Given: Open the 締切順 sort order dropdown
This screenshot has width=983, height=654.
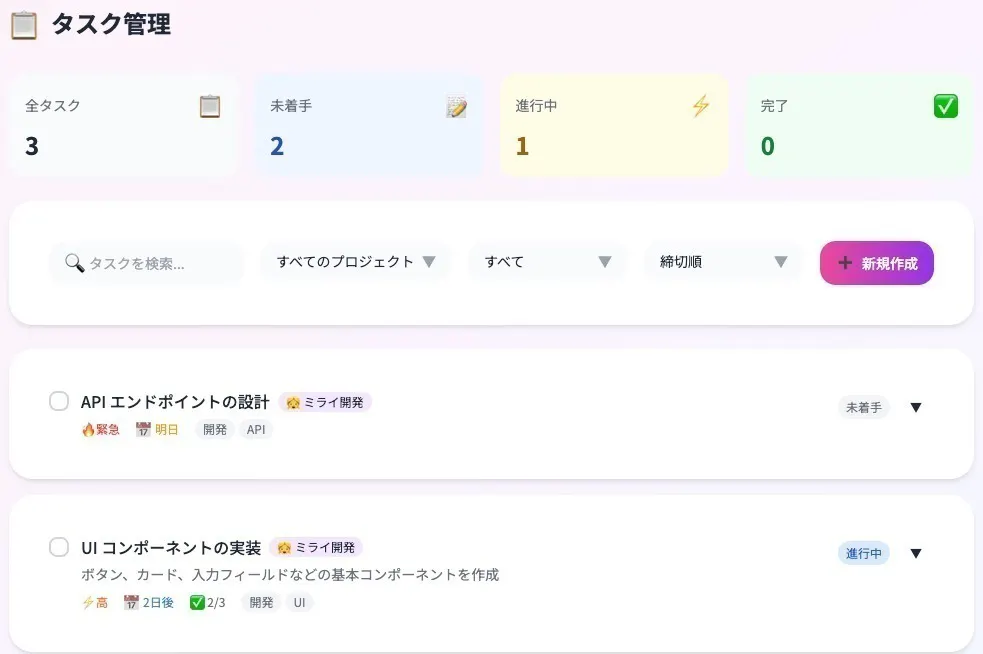Looking at the screenshot, I should coord(723,262).
